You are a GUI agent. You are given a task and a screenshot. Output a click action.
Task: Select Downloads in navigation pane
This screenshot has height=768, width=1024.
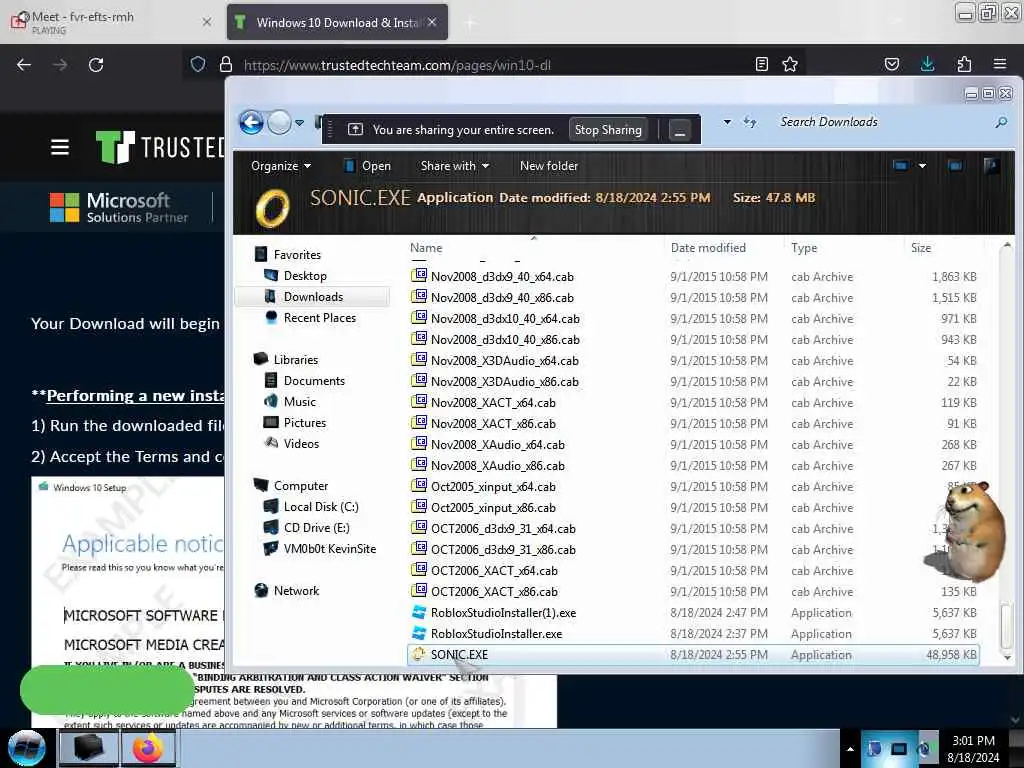pos(313,296)
